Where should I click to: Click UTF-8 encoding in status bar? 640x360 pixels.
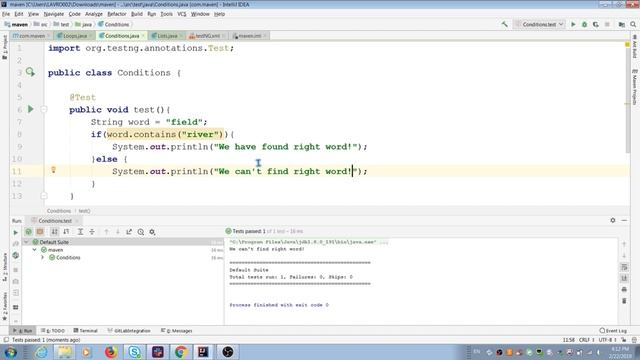point(607,340)
